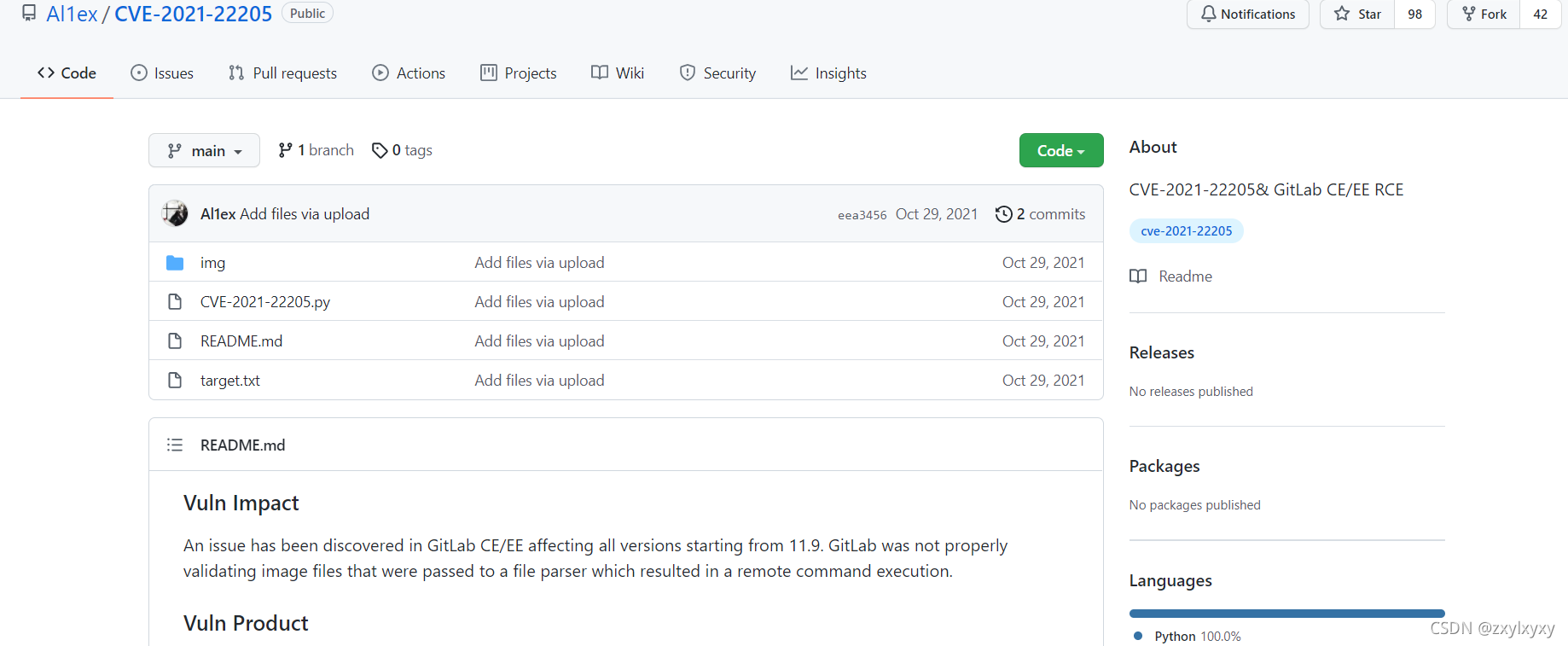Open the CVE-2021-22205.py file
Image resolution: width=1568 pixels, height=646 pixels.
265,302
